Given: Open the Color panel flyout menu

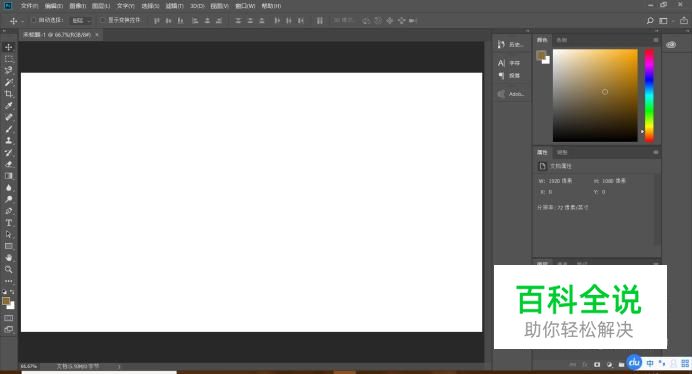Looking at the screenshot, I should pyautogui.click(x=656, y=40).
